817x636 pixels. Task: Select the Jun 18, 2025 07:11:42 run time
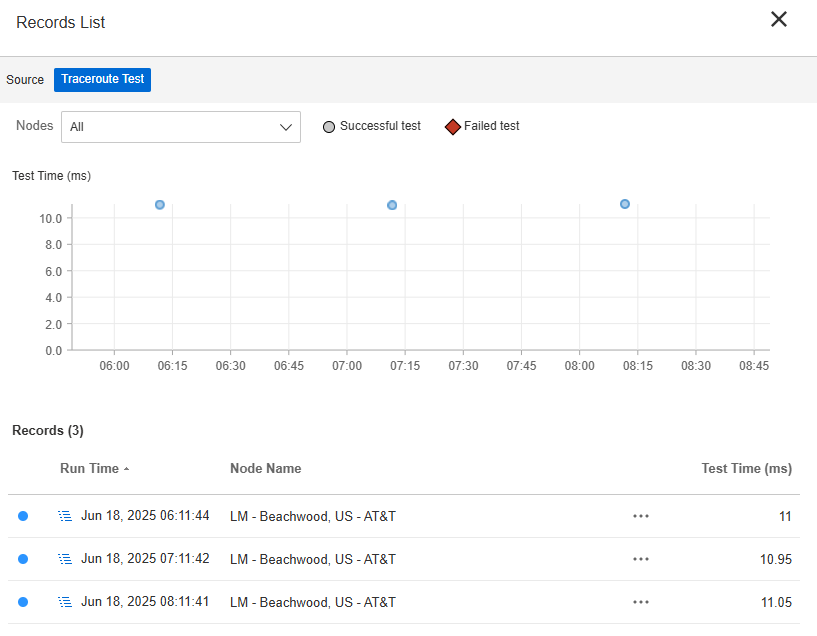145,559
